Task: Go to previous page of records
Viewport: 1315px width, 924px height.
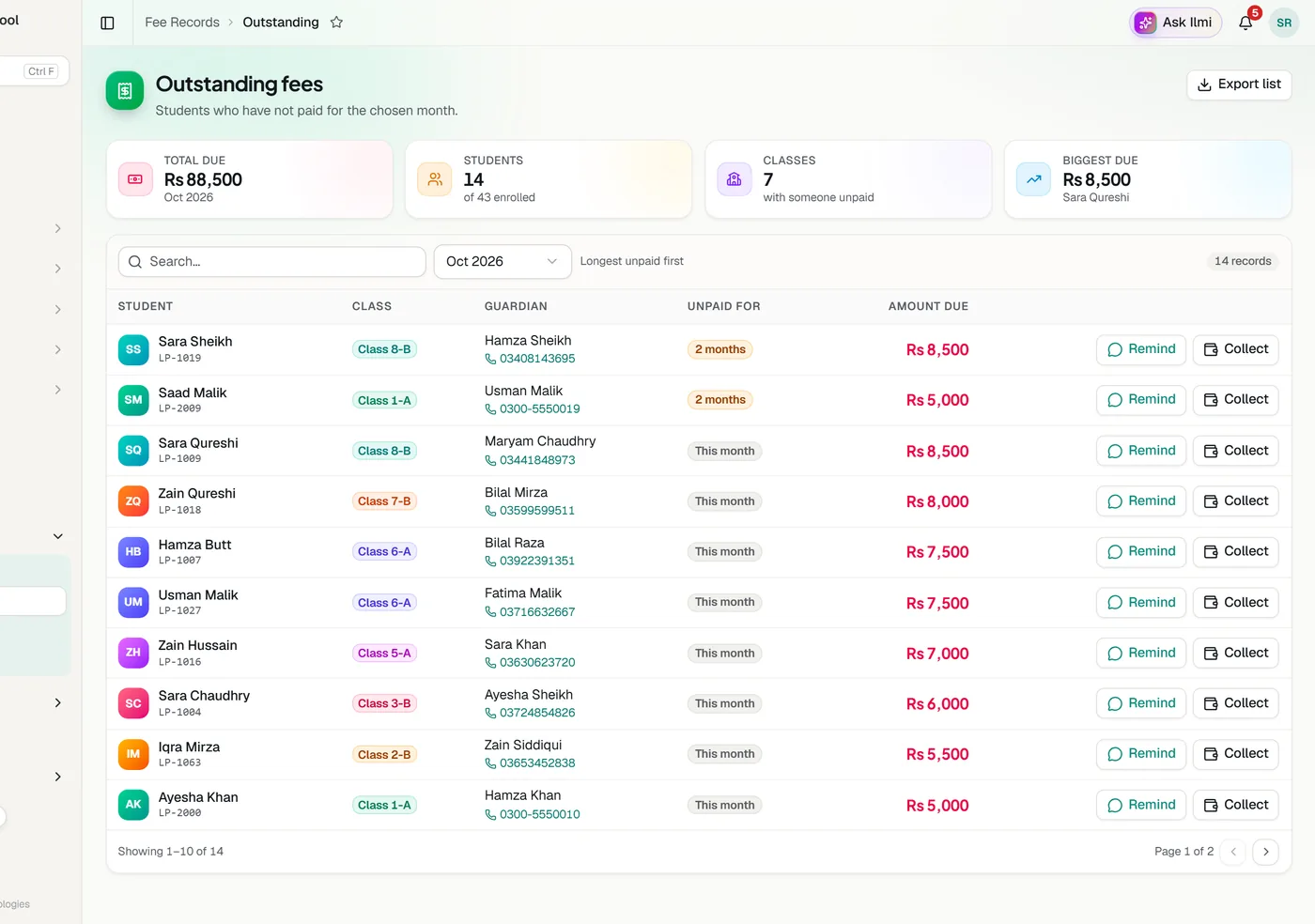Action: click(1233, 852)
